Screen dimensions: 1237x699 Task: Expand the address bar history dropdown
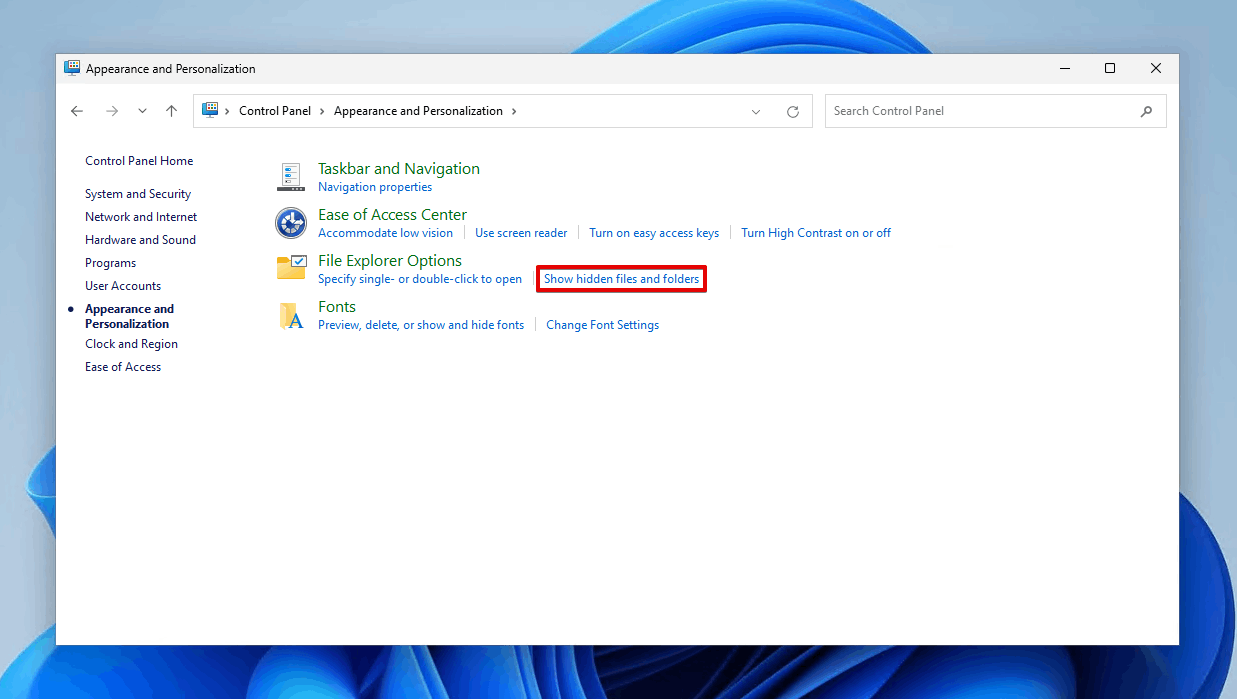(756, 112)
